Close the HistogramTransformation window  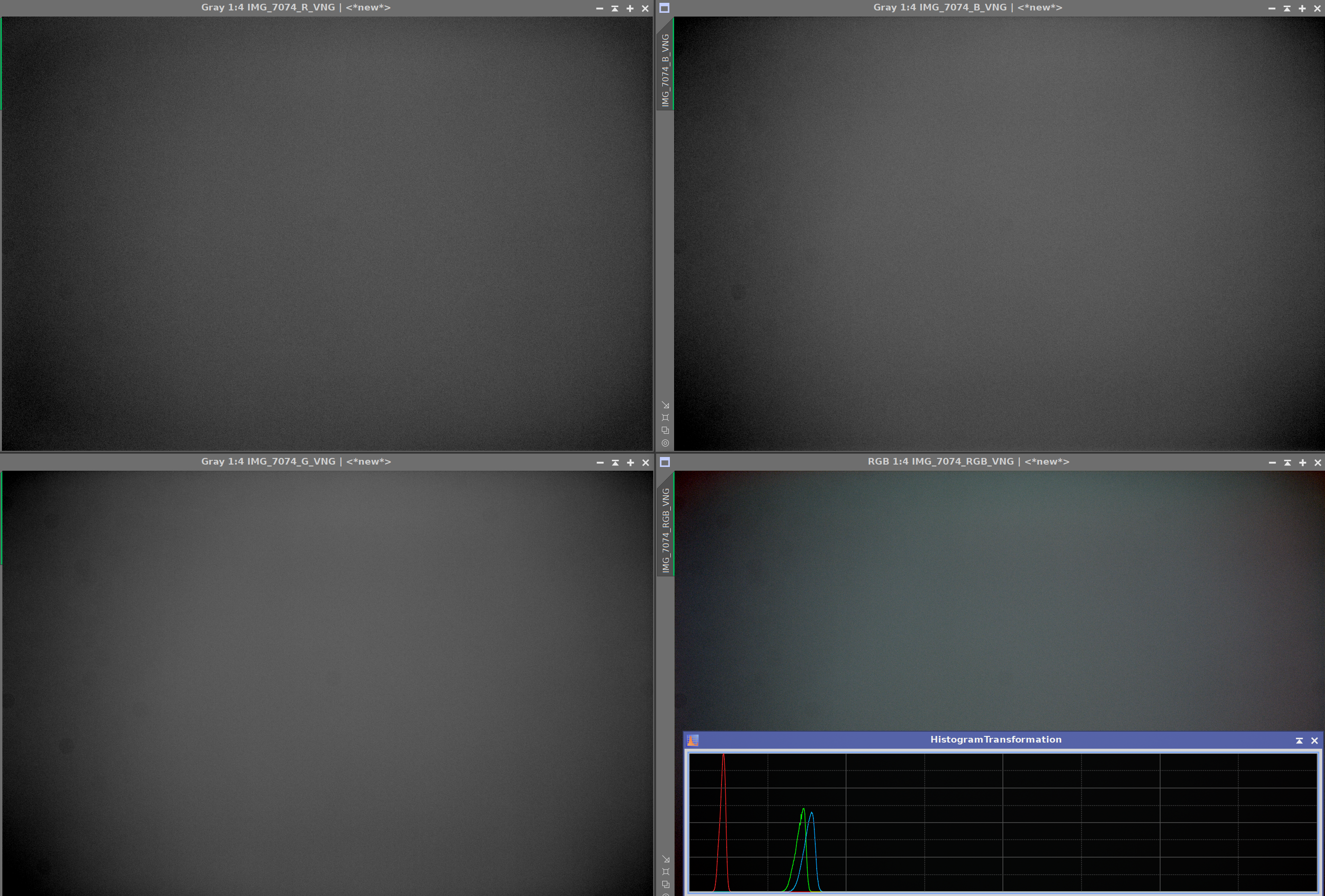(1315, 740)
